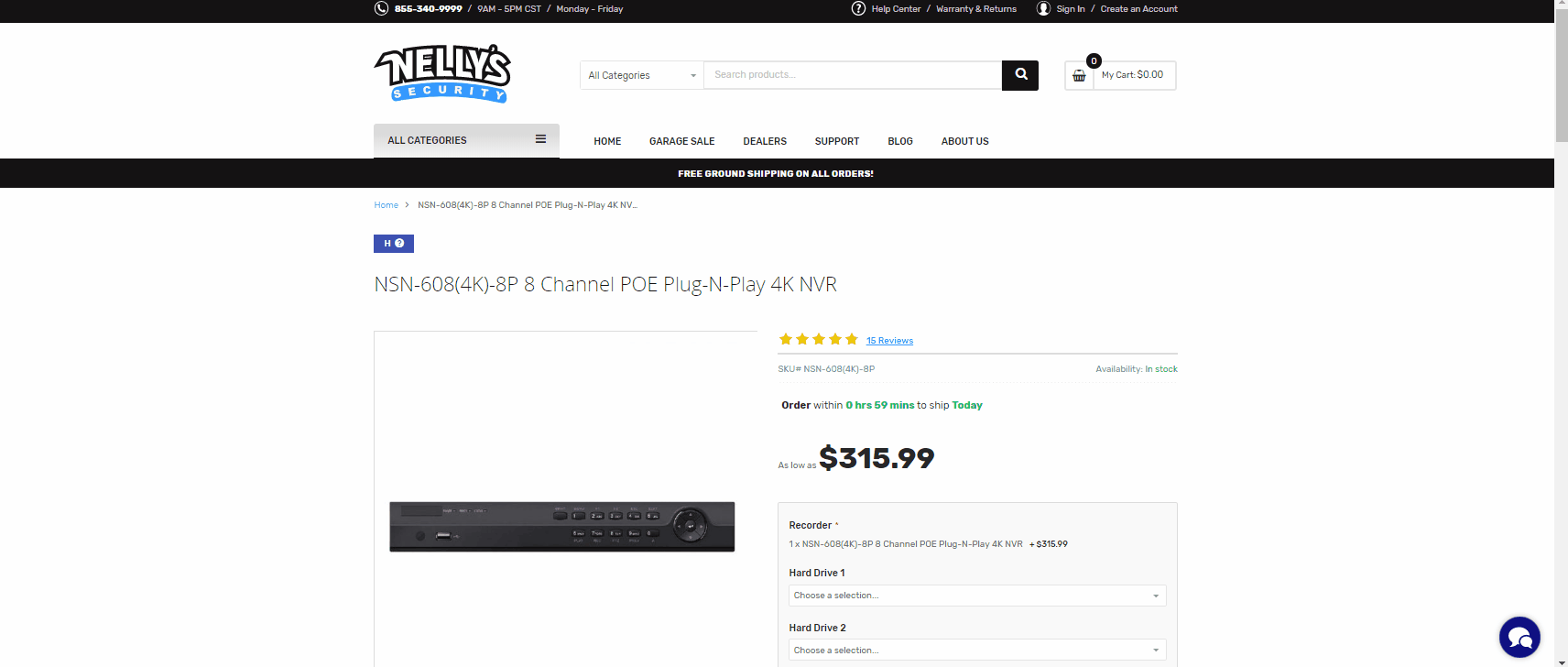The width and height of the screenshot is (1568, 667).
Task: Click the Help Center question mark icon
Action: [x=858, y=9]
